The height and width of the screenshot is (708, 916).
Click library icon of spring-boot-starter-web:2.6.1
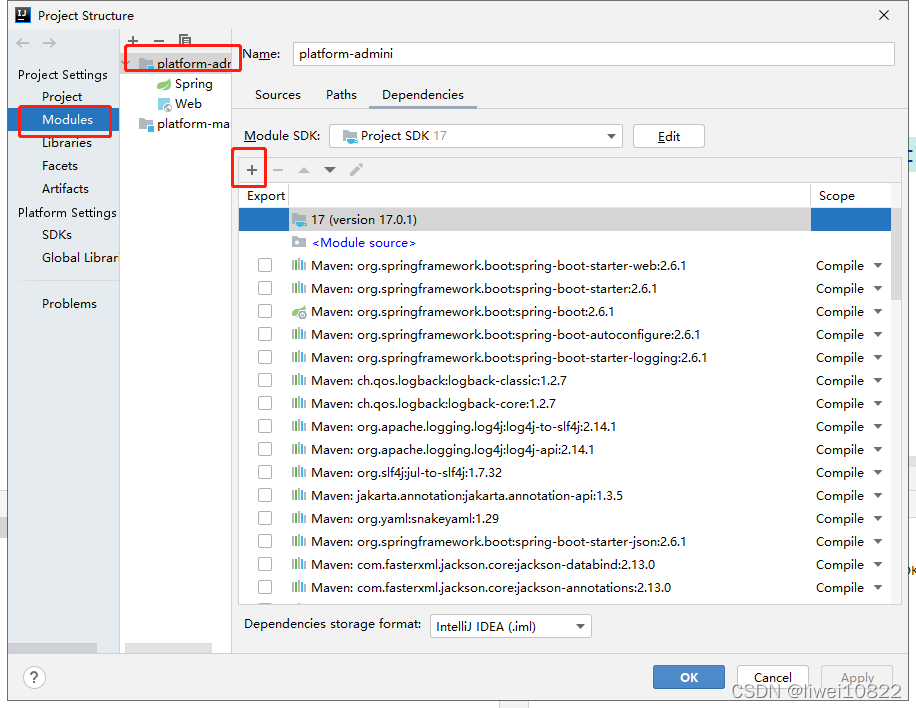tap(299, 265)
